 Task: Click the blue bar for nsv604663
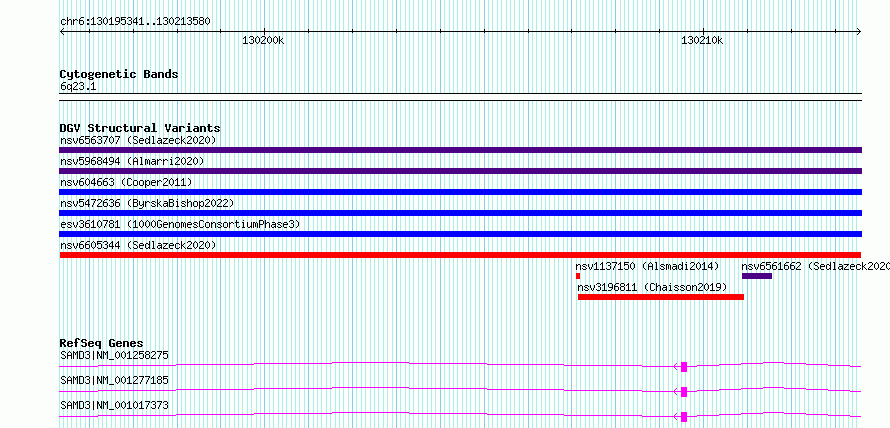tap(460, 192)
